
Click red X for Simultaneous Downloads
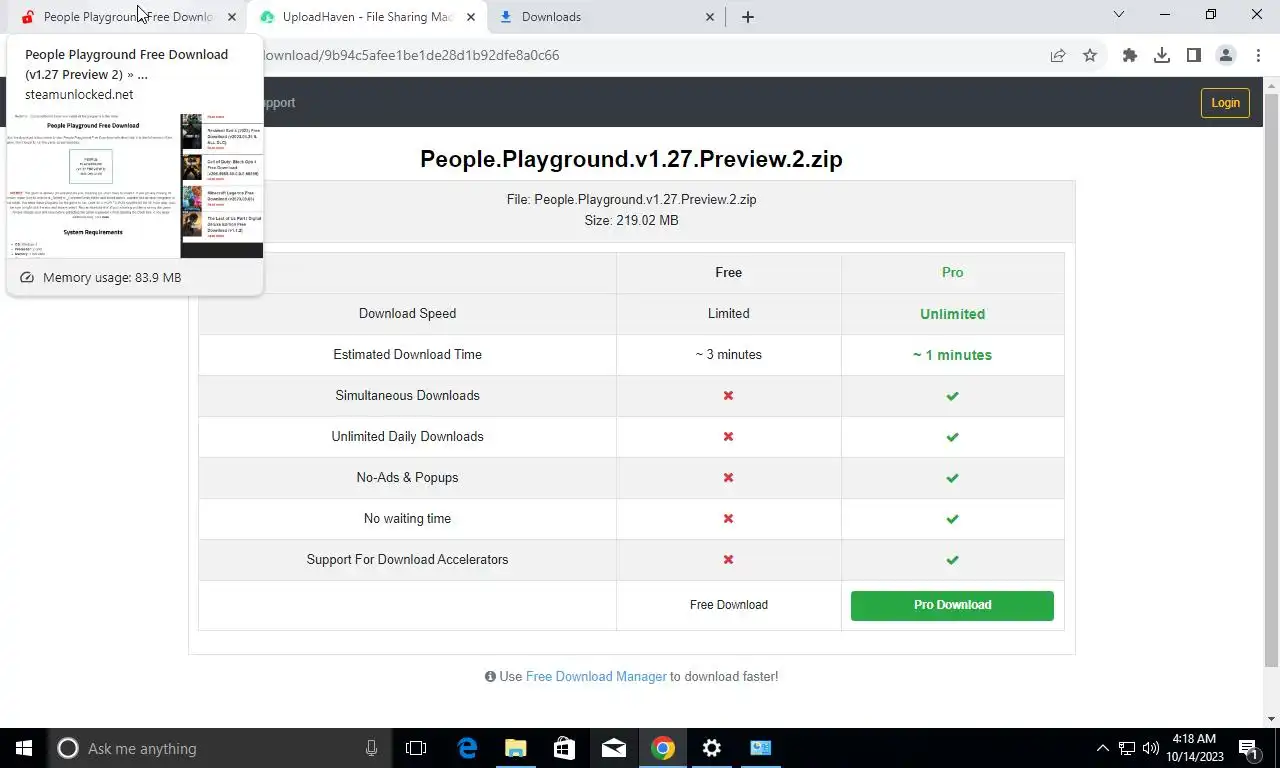(x=728, y=396)
